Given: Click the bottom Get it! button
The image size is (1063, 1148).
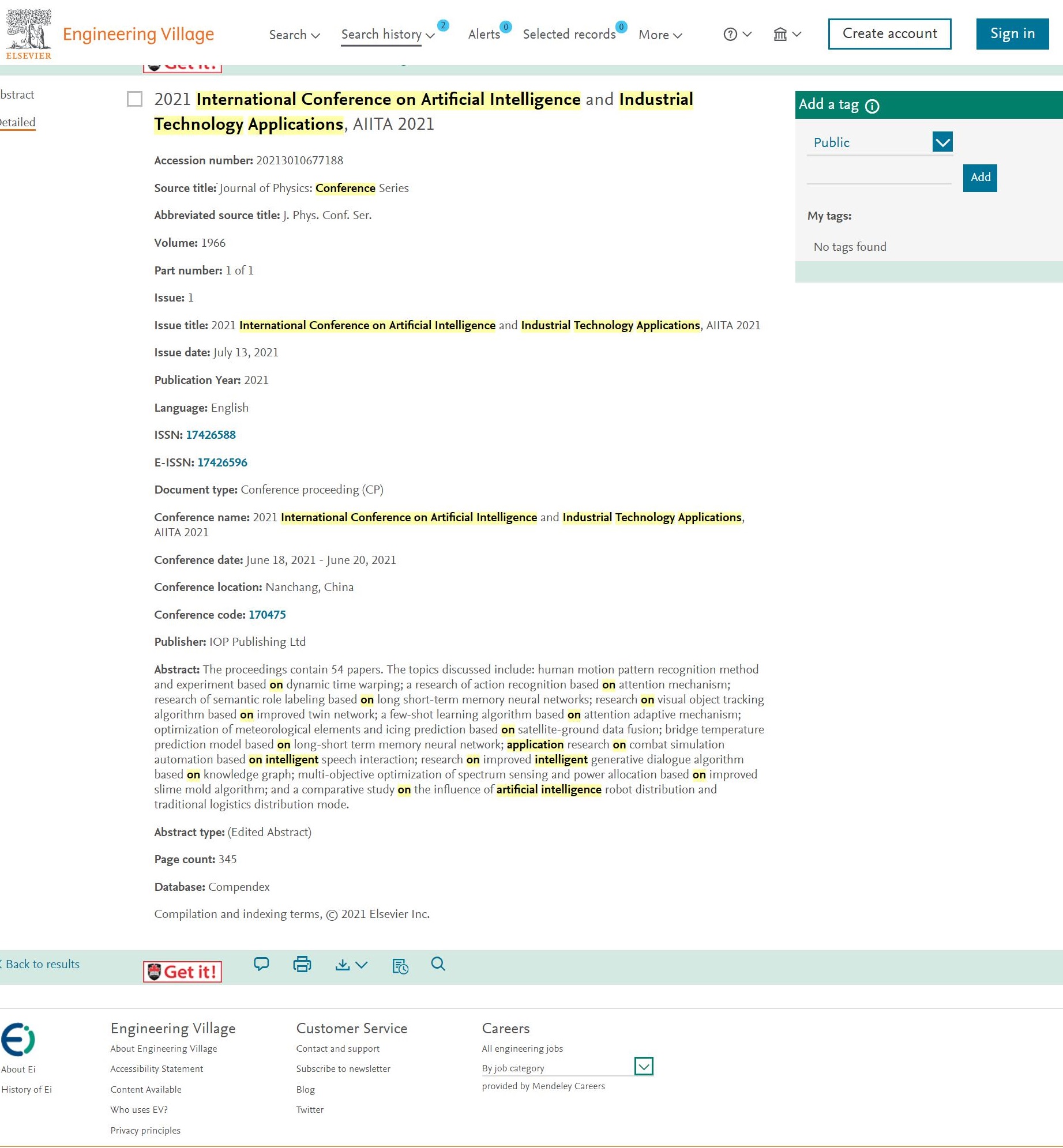Looking at the screenshot, I should point(182,972).
